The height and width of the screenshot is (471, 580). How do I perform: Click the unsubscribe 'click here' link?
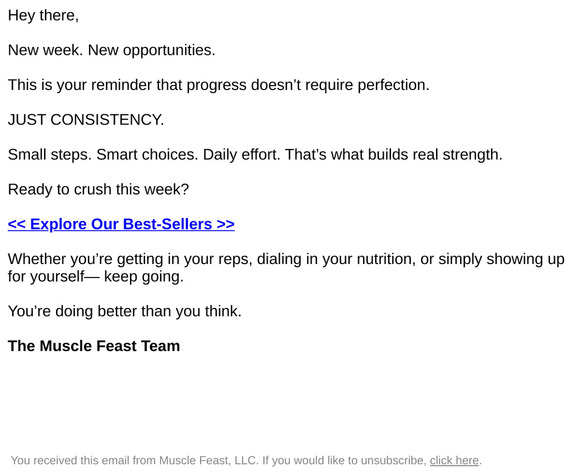(x=454, y=460)
